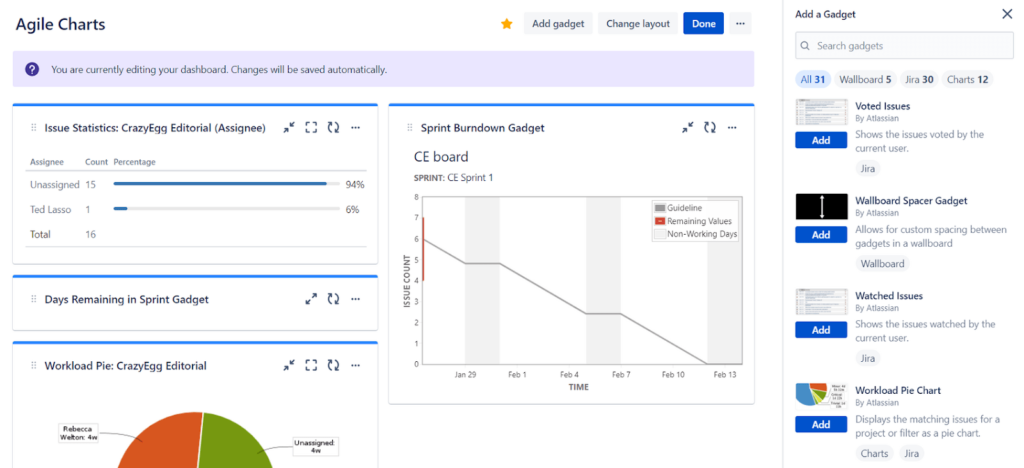The image size is (1024, 468).
Task: Select the Charts 12 filter tab
Action: 967,80
